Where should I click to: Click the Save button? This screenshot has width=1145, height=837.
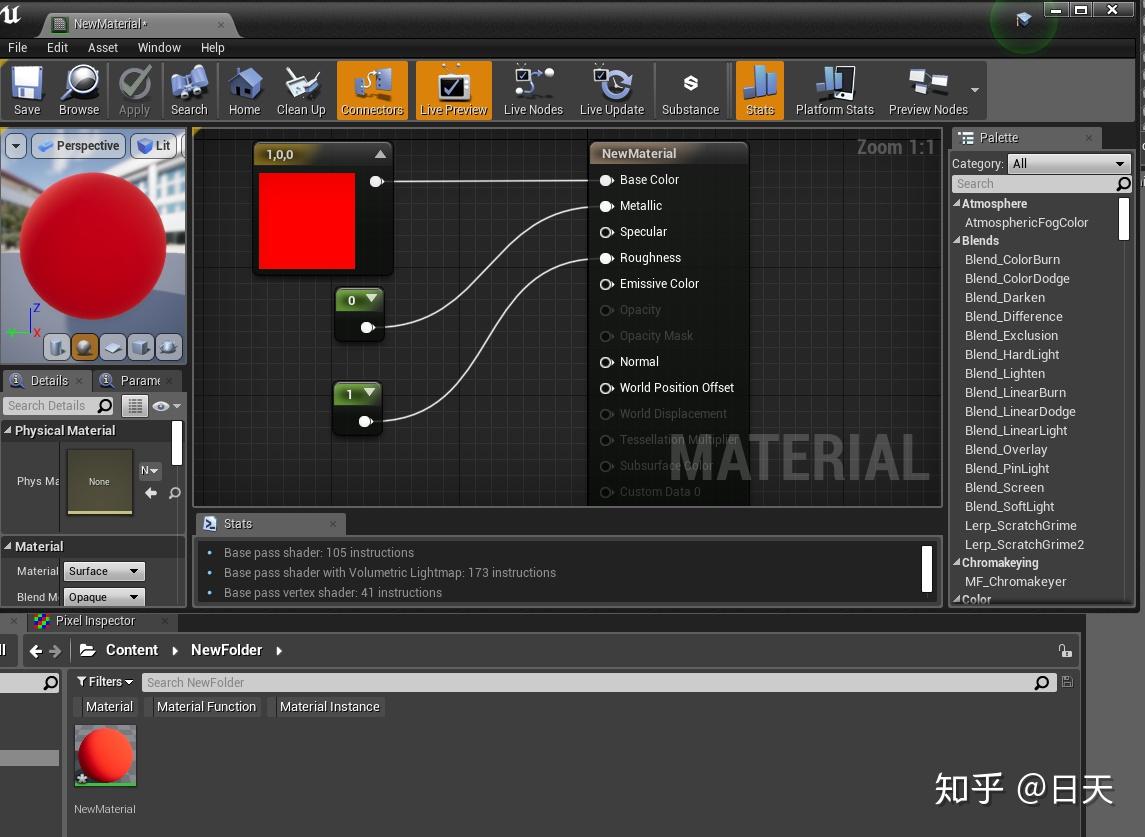[x=27, y=90]
